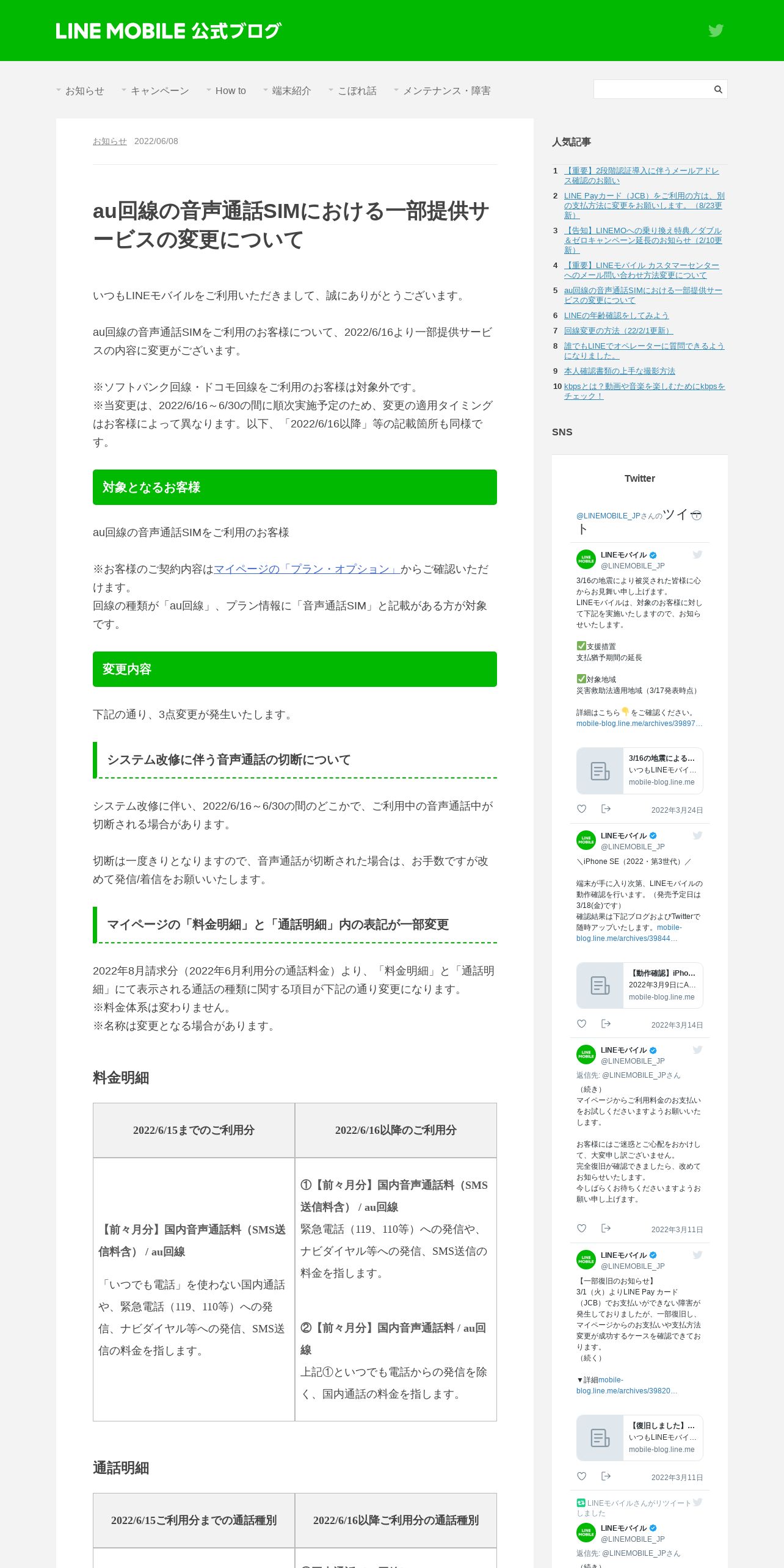Share the tweet dated 2022年3月24日
Screen dimensions: 784x1568
(x=606, y=809)
